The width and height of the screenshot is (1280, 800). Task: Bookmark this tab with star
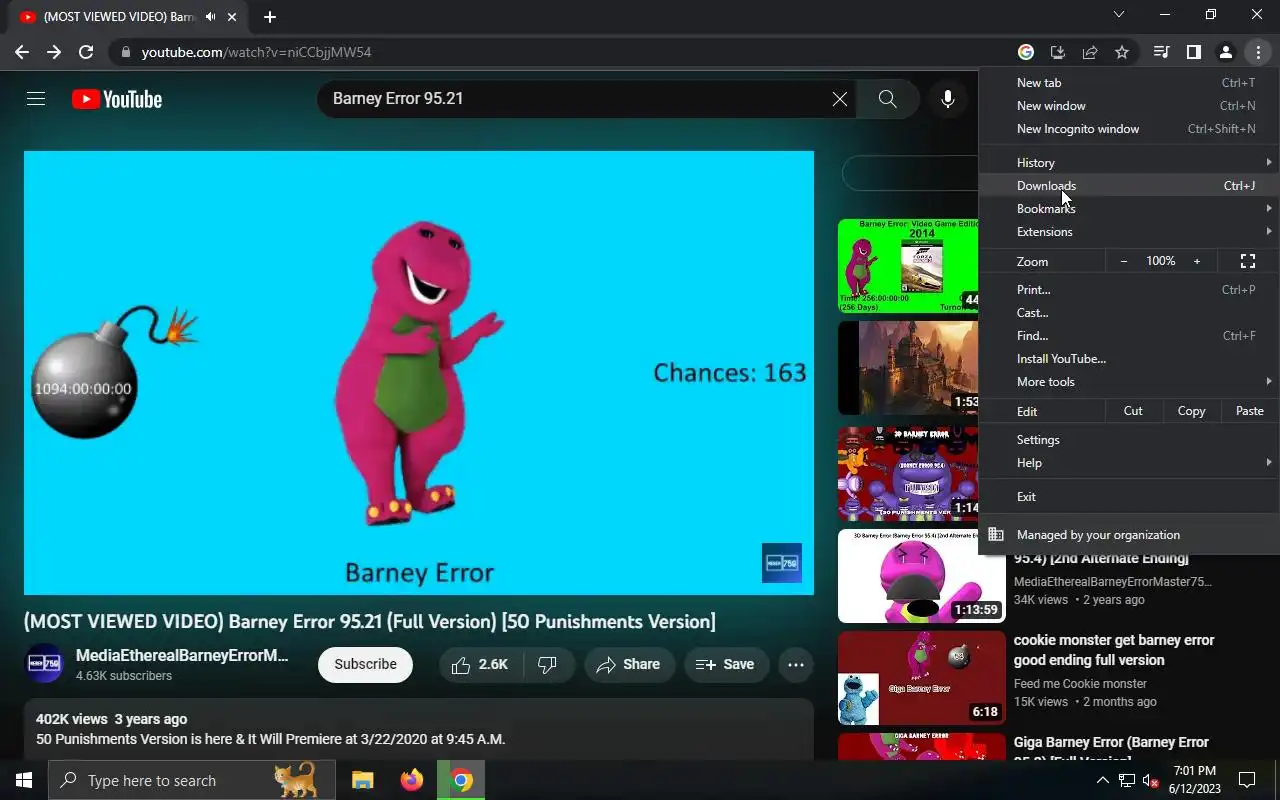1122,52
